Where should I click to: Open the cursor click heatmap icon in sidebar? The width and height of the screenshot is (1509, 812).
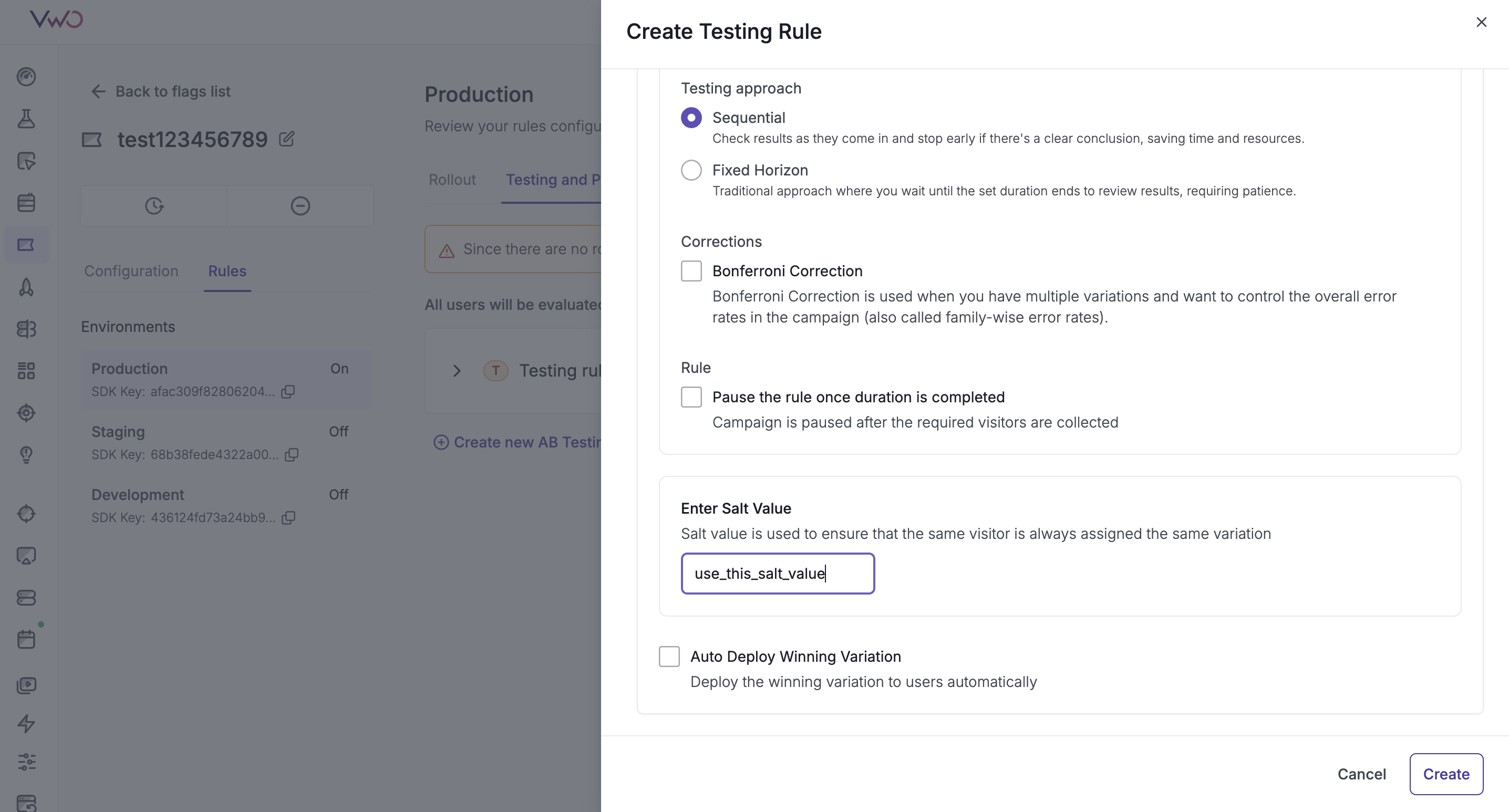coord(26,160)
